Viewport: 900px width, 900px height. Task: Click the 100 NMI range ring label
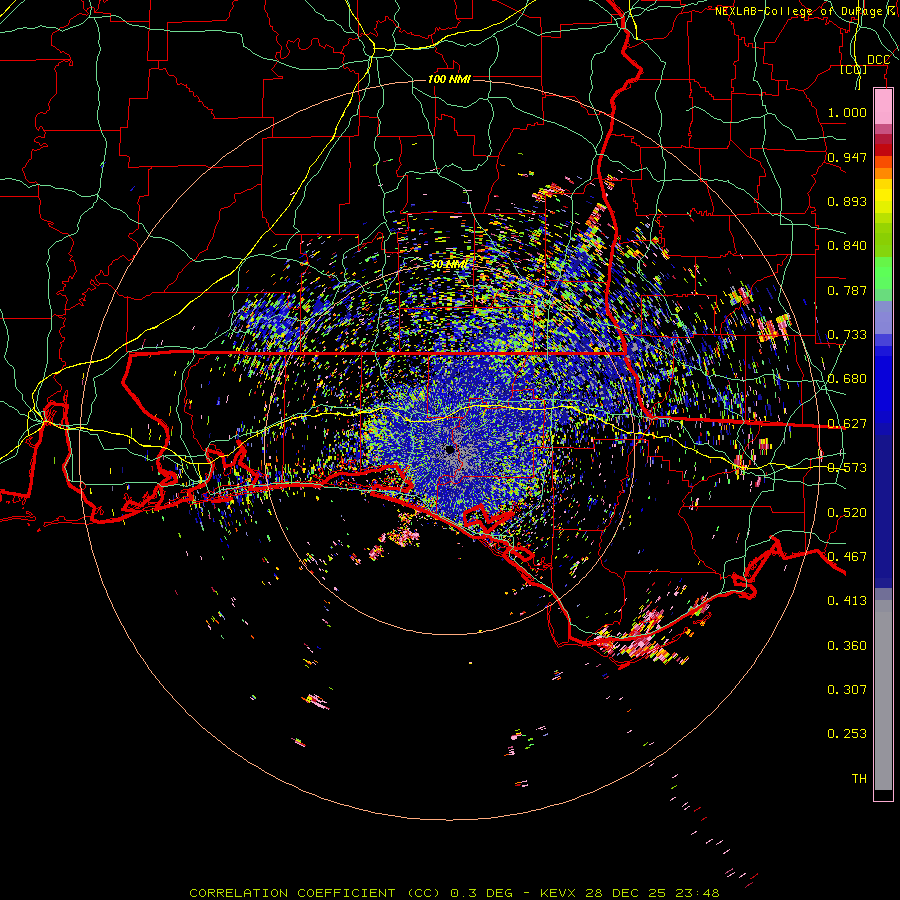449,79
